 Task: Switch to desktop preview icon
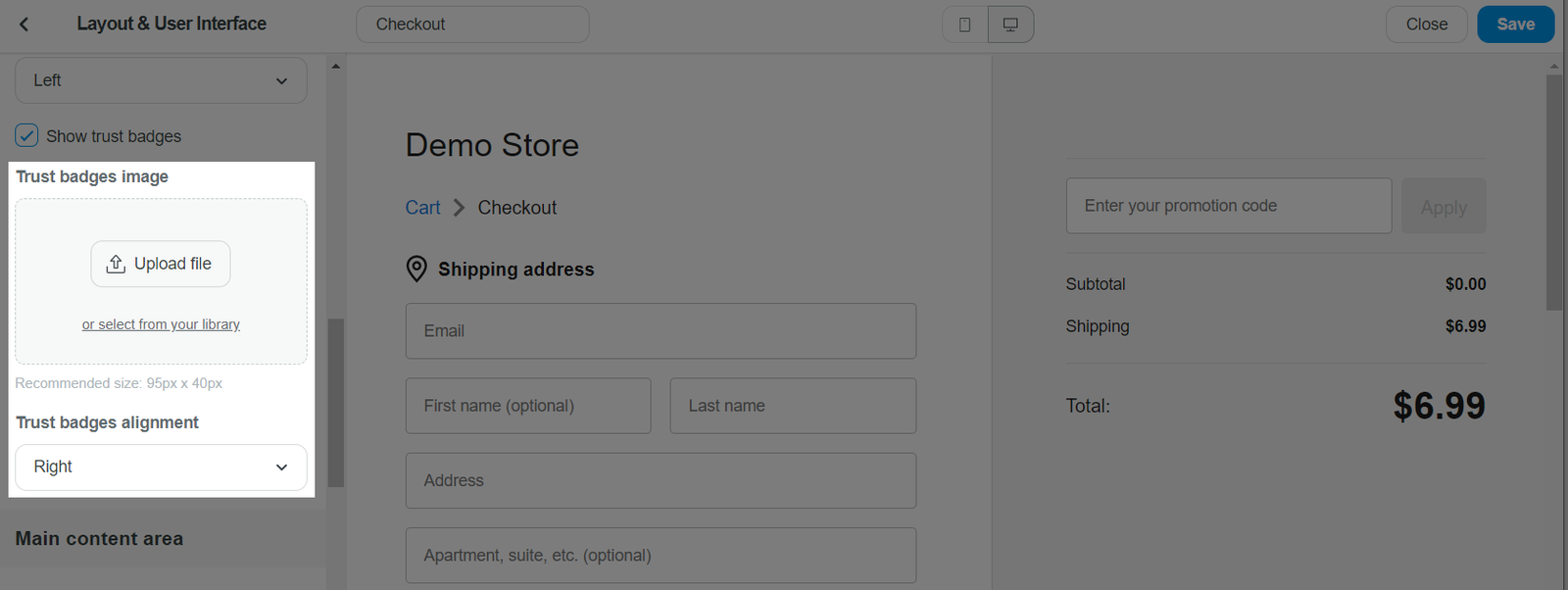(x=1010, y=25)
